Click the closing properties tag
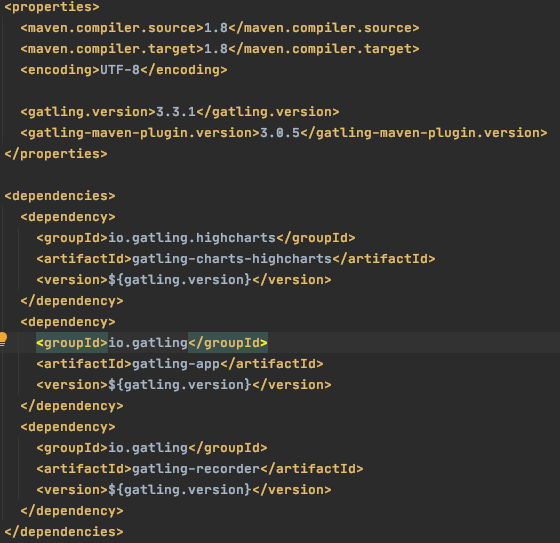Viewport: 560px width, 543px height. click(x=56, y=154)
